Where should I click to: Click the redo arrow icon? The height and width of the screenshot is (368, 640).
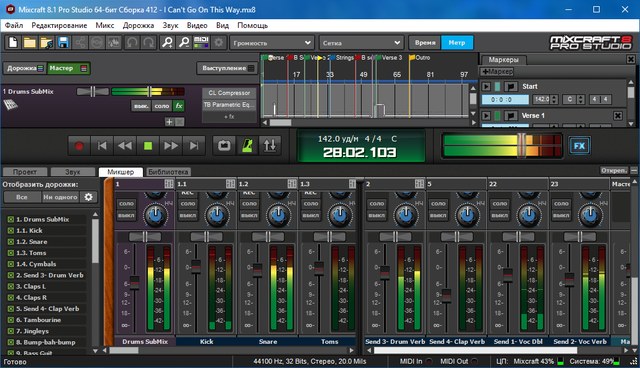tap(149, 42)
